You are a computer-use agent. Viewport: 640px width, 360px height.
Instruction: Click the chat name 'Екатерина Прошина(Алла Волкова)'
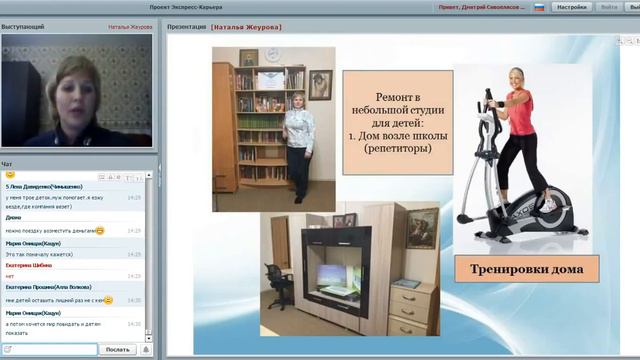click(48, 287)
